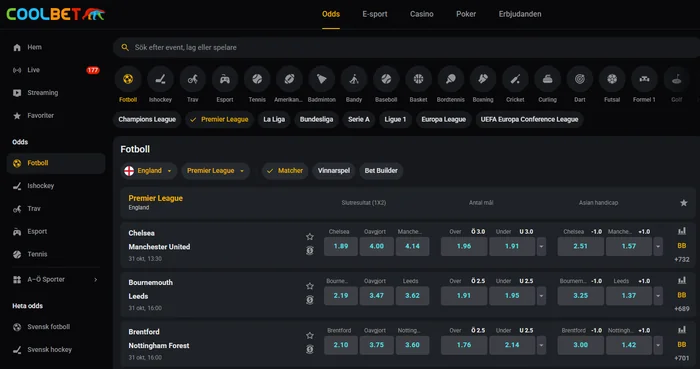Open the Futsal sport icon
The height and width of the screenshot is (369, 700).
(612, 79)
